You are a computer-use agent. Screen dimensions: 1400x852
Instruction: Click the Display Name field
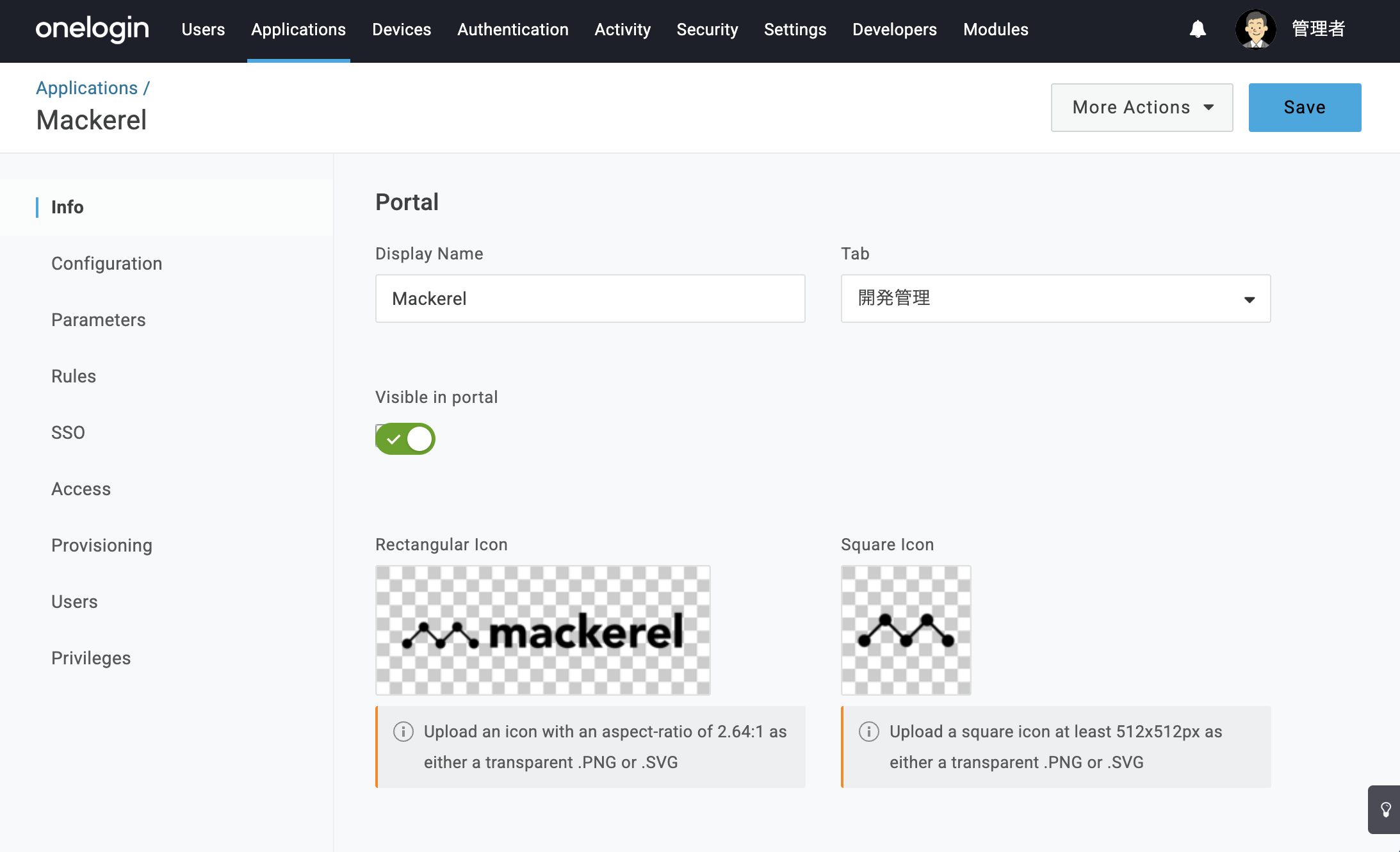tap(590, 299)
